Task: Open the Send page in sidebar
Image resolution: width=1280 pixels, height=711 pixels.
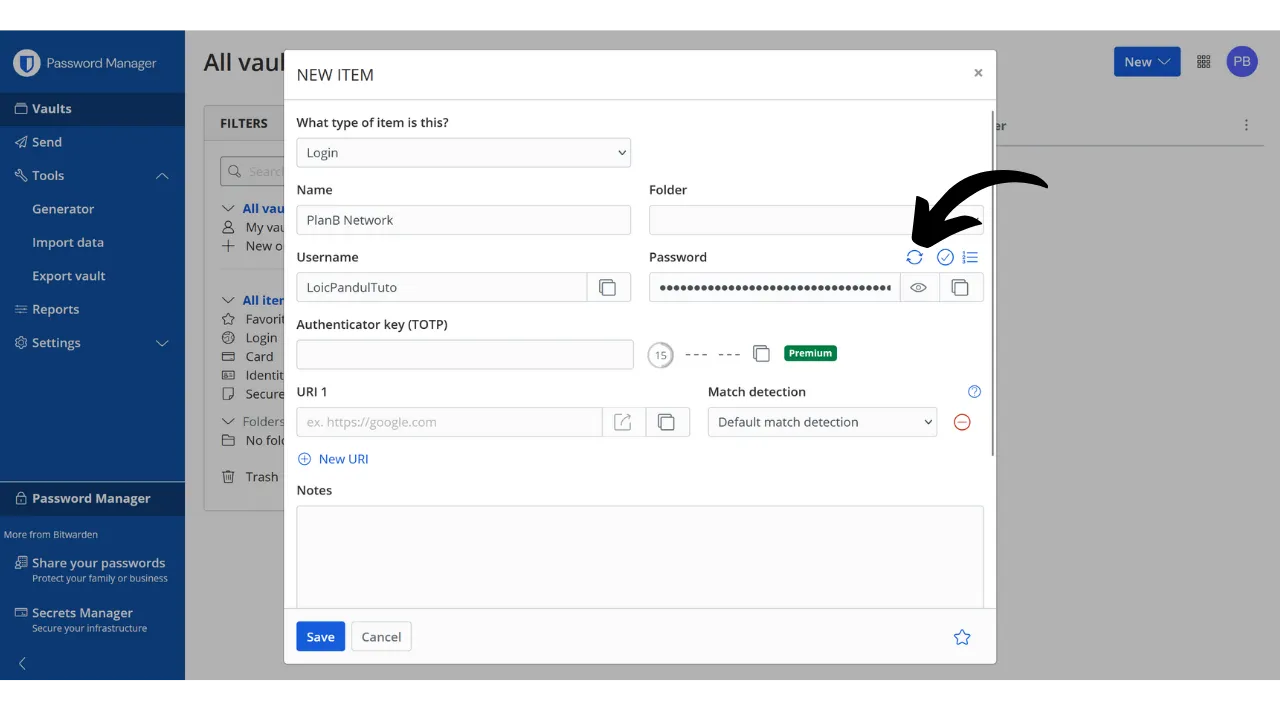Action: [47, 142]
